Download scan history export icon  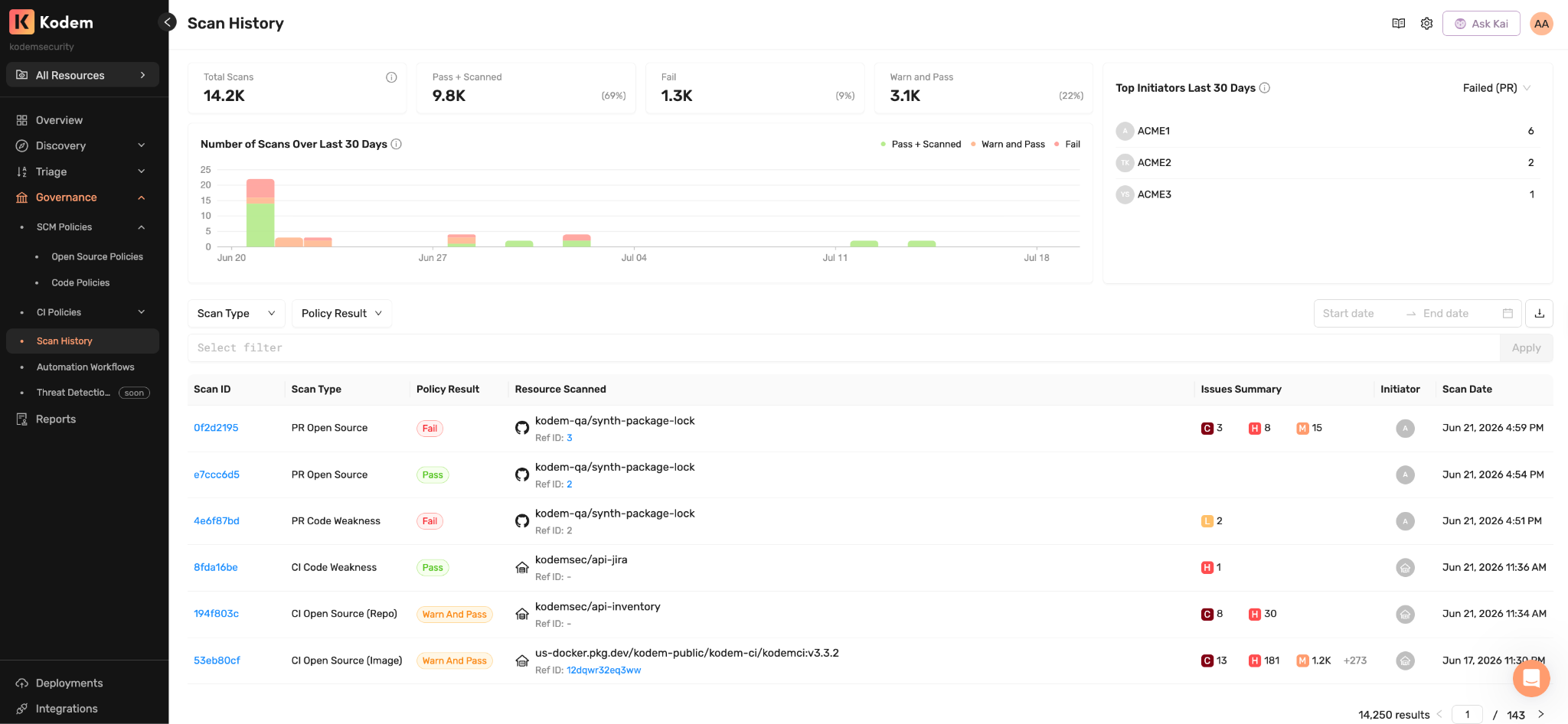(1539, 313)
